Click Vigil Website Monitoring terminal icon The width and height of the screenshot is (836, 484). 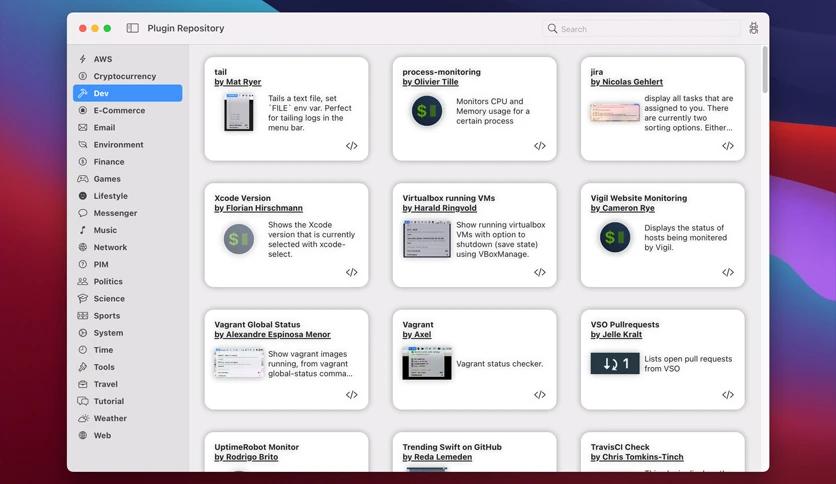click(615, 237)
